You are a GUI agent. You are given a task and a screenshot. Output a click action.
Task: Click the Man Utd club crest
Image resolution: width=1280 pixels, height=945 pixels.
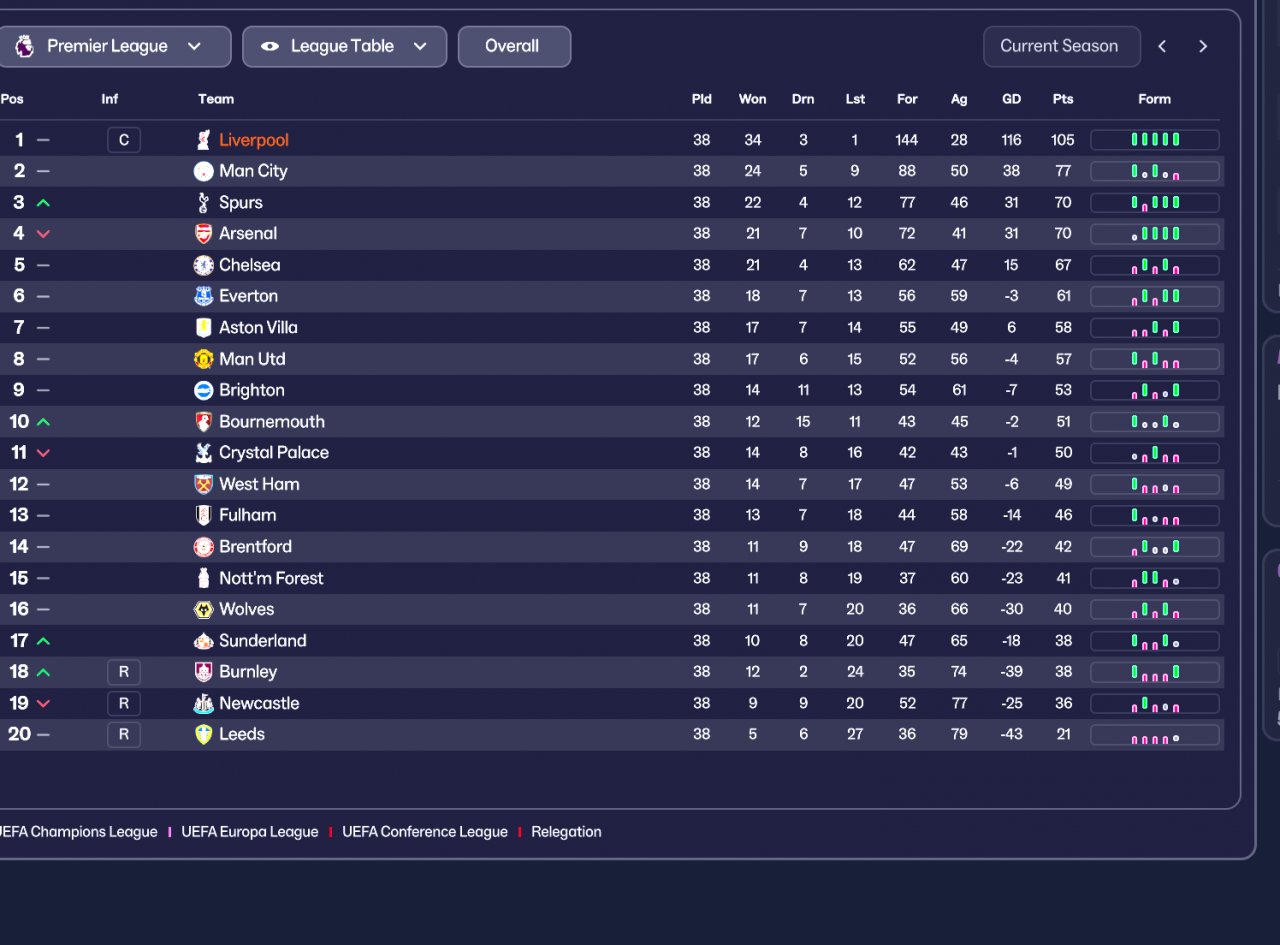pos(204,359)
